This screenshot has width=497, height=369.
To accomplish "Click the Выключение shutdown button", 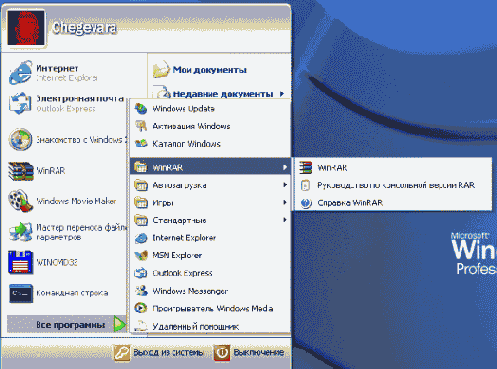I will pos(249,353).
